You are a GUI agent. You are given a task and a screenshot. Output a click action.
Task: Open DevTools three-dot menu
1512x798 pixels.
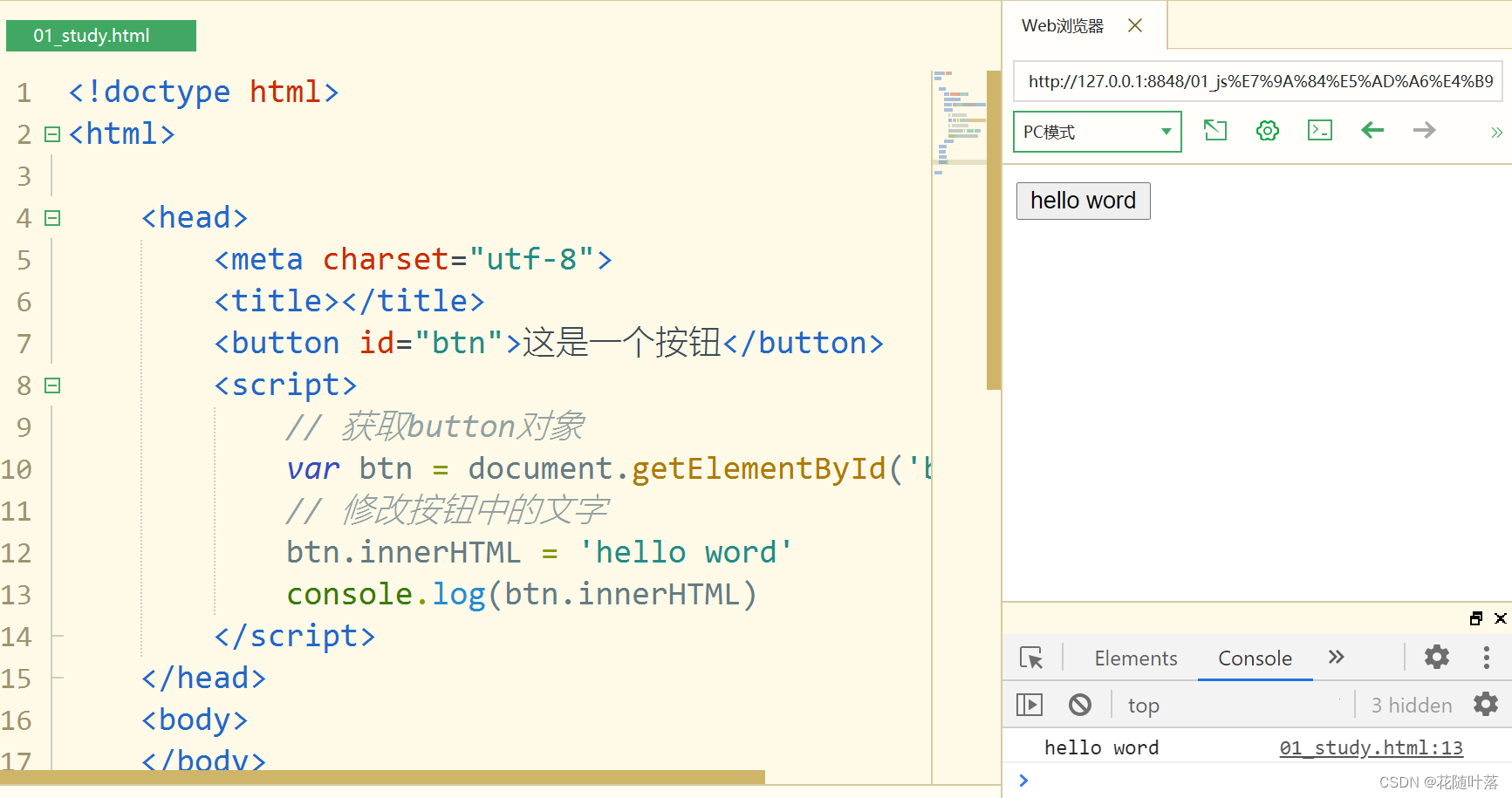1487,657
